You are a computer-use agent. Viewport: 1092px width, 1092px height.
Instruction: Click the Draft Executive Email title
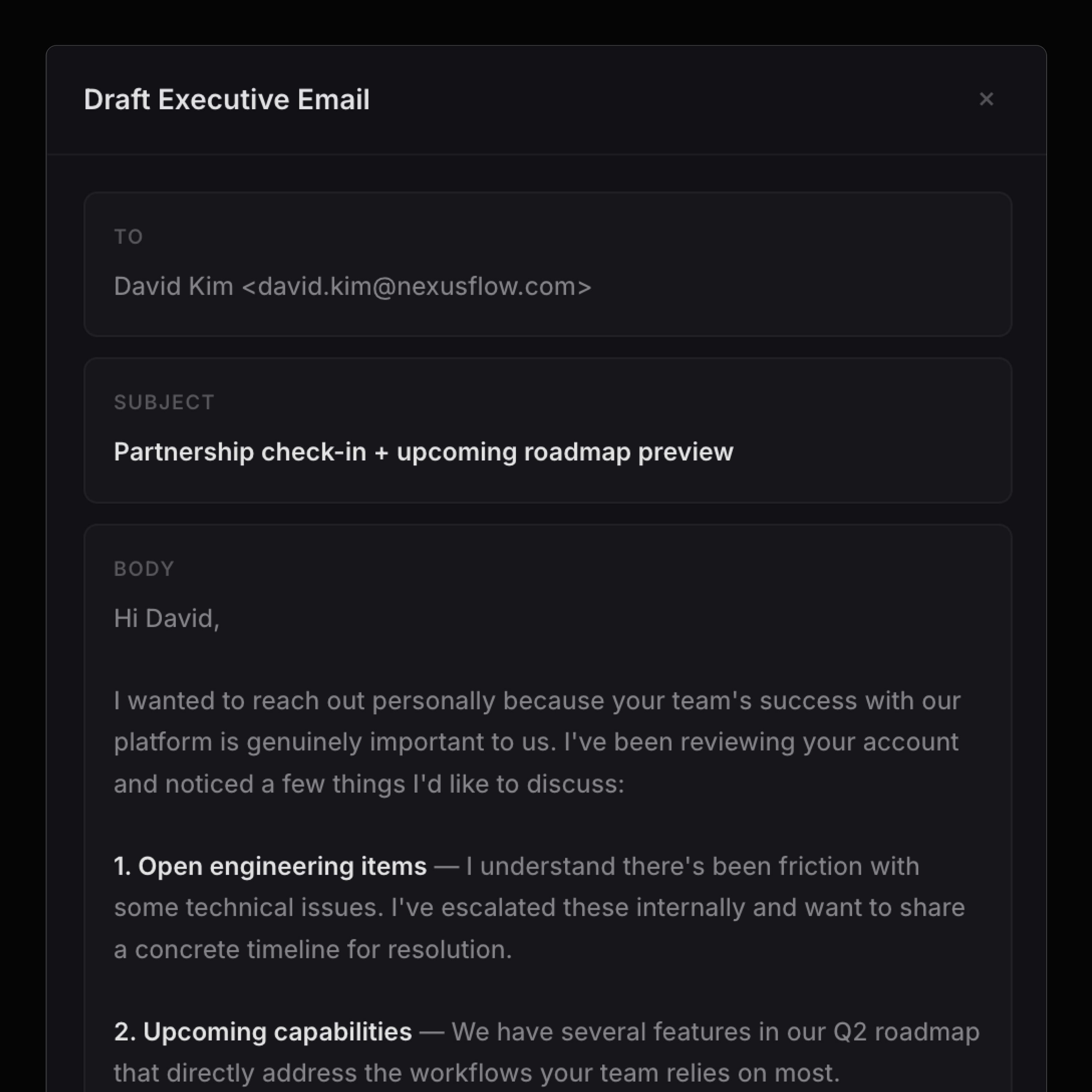(x=226, y=100)
